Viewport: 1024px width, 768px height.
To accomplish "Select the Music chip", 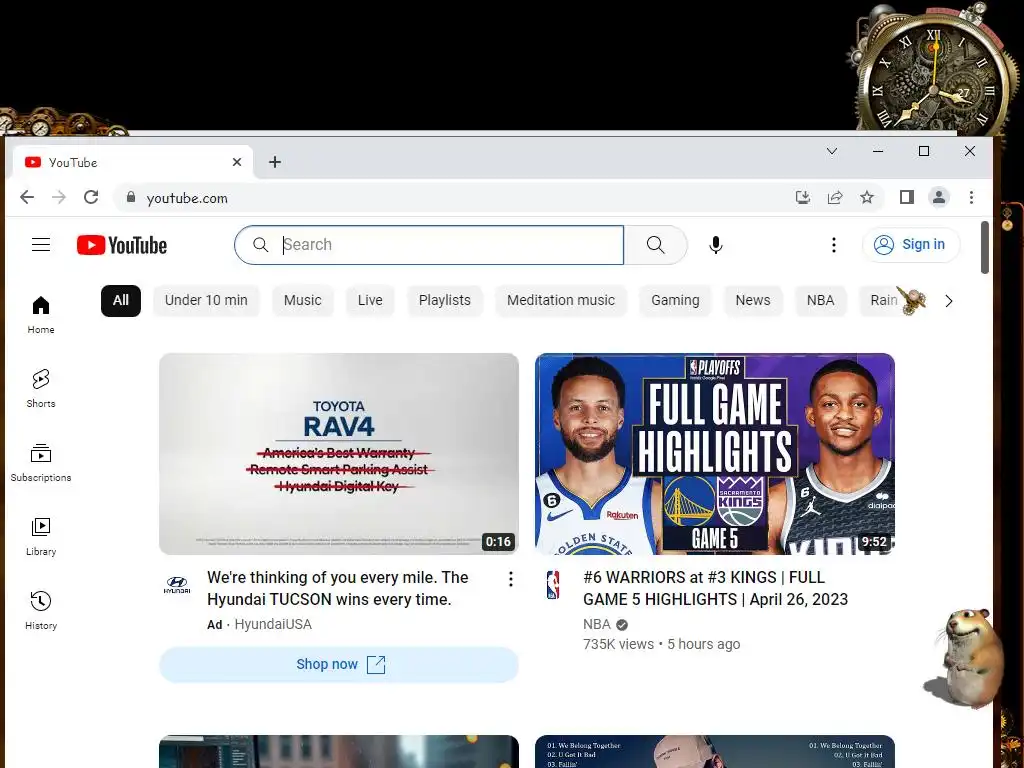I will pos(302,300).
